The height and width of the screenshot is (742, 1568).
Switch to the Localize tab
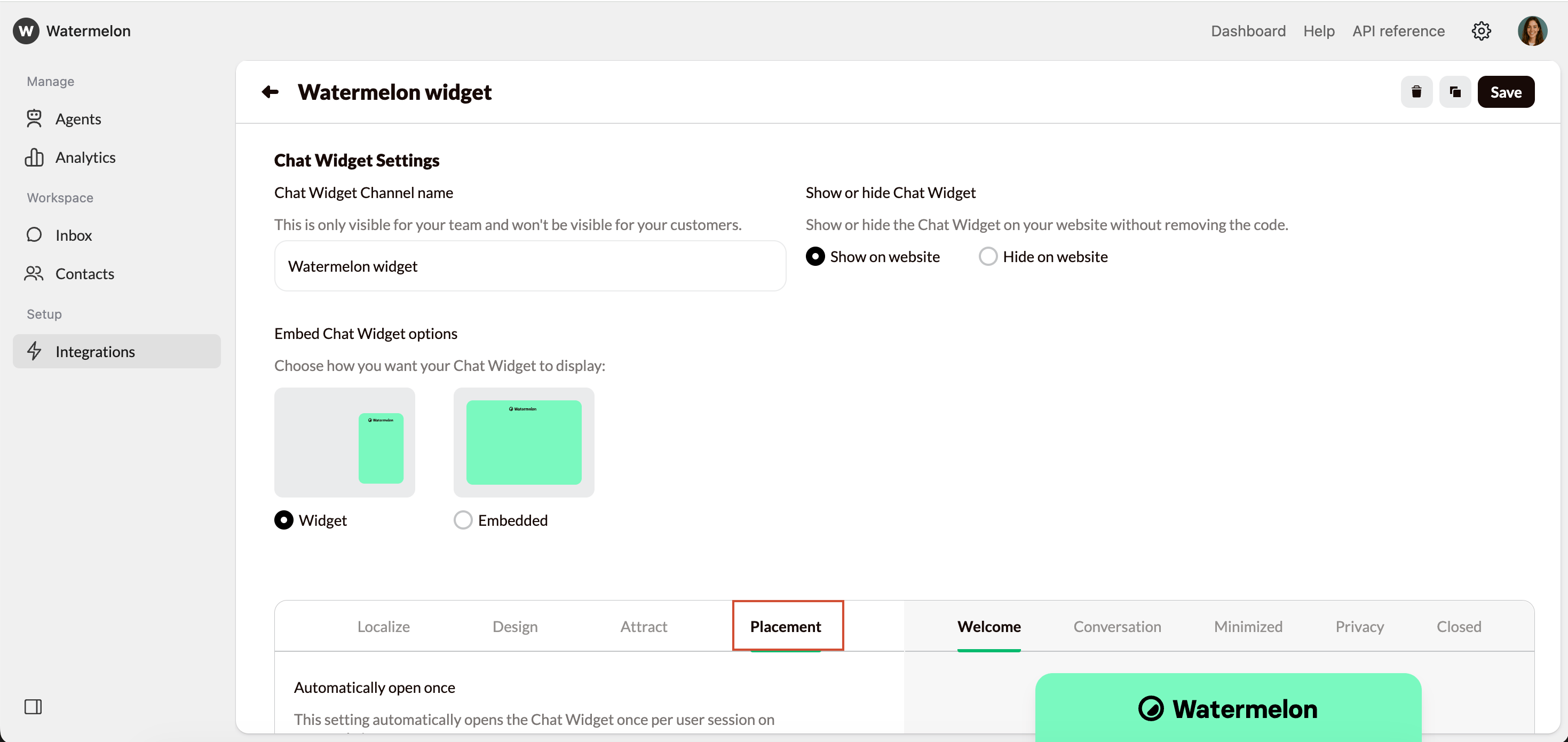(384, 626)
